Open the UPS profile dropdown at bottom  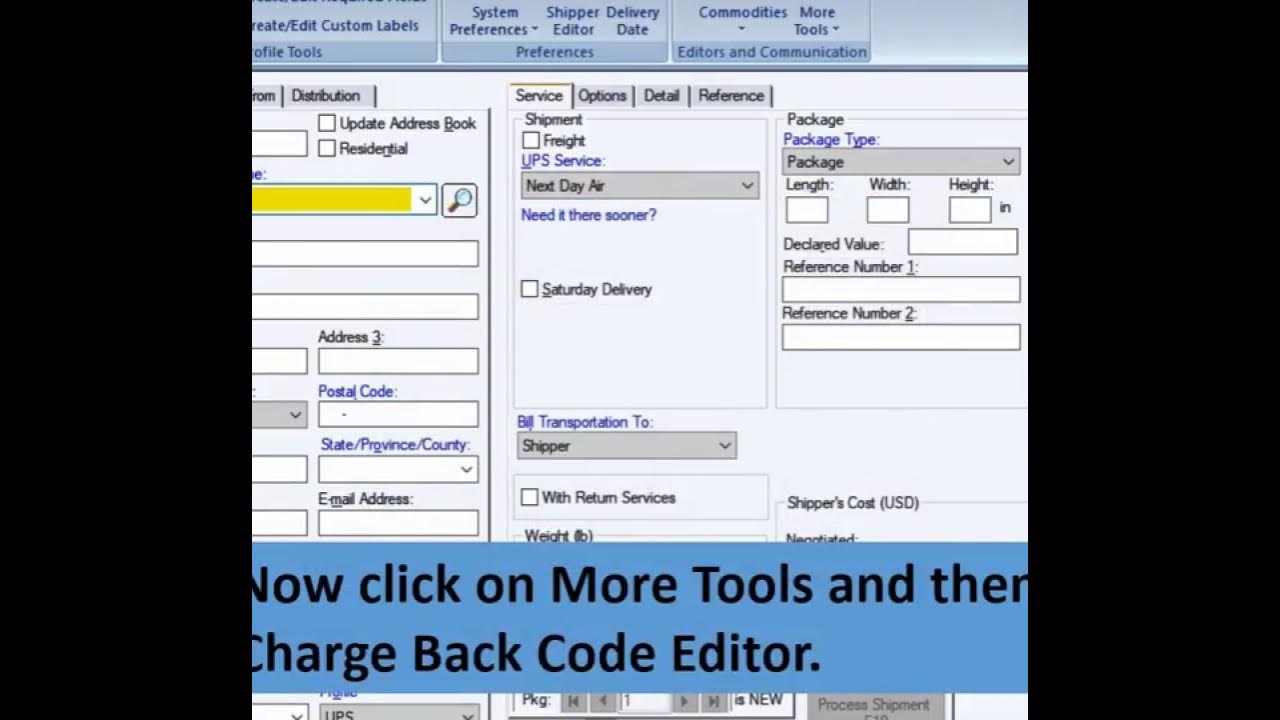click(x=398, y=713)
